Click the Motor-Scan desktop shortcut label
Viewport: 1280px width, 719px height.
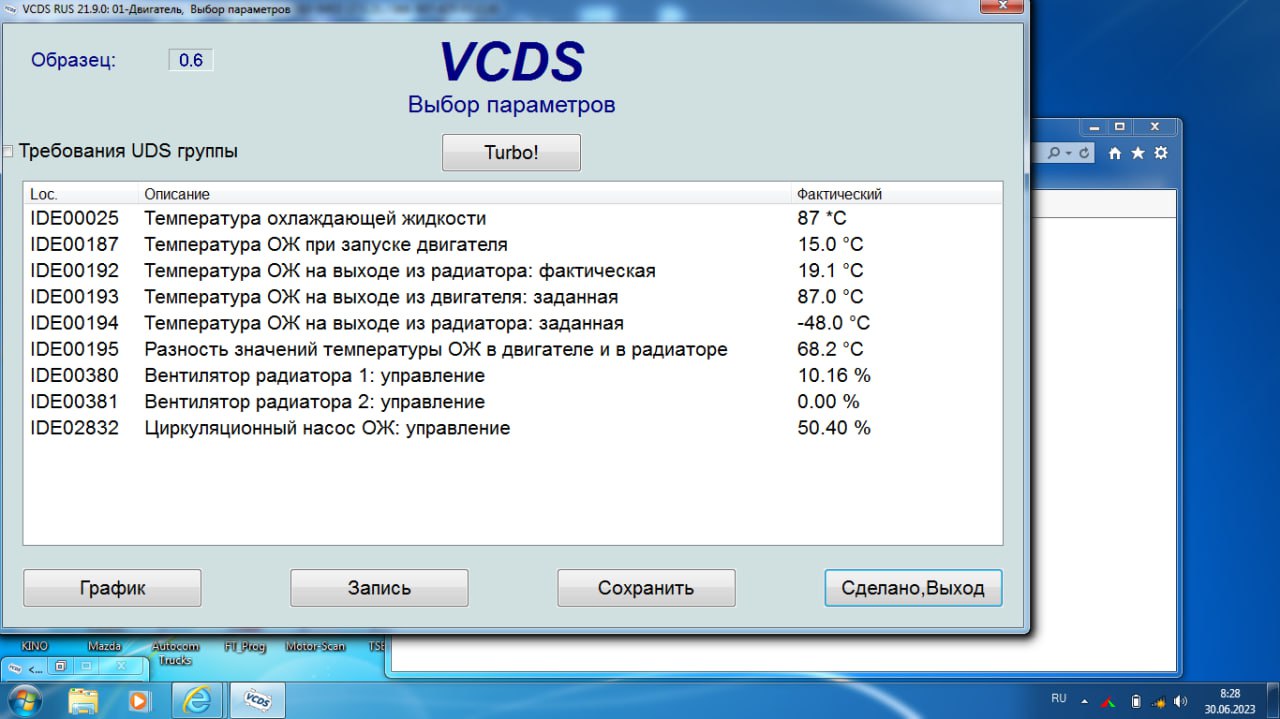(316, 646)
